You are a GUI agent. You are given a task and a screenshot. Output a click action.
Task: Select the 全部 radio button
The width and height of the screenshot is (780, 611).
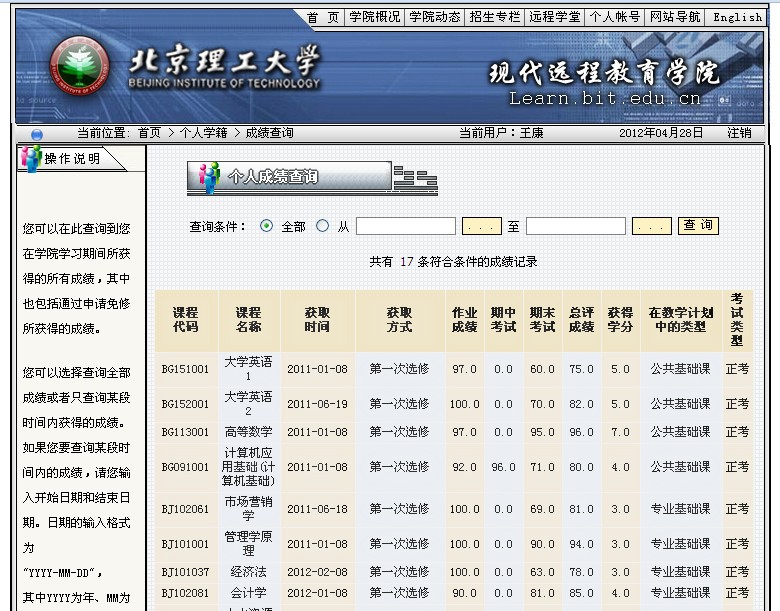[x=267, y=226]
